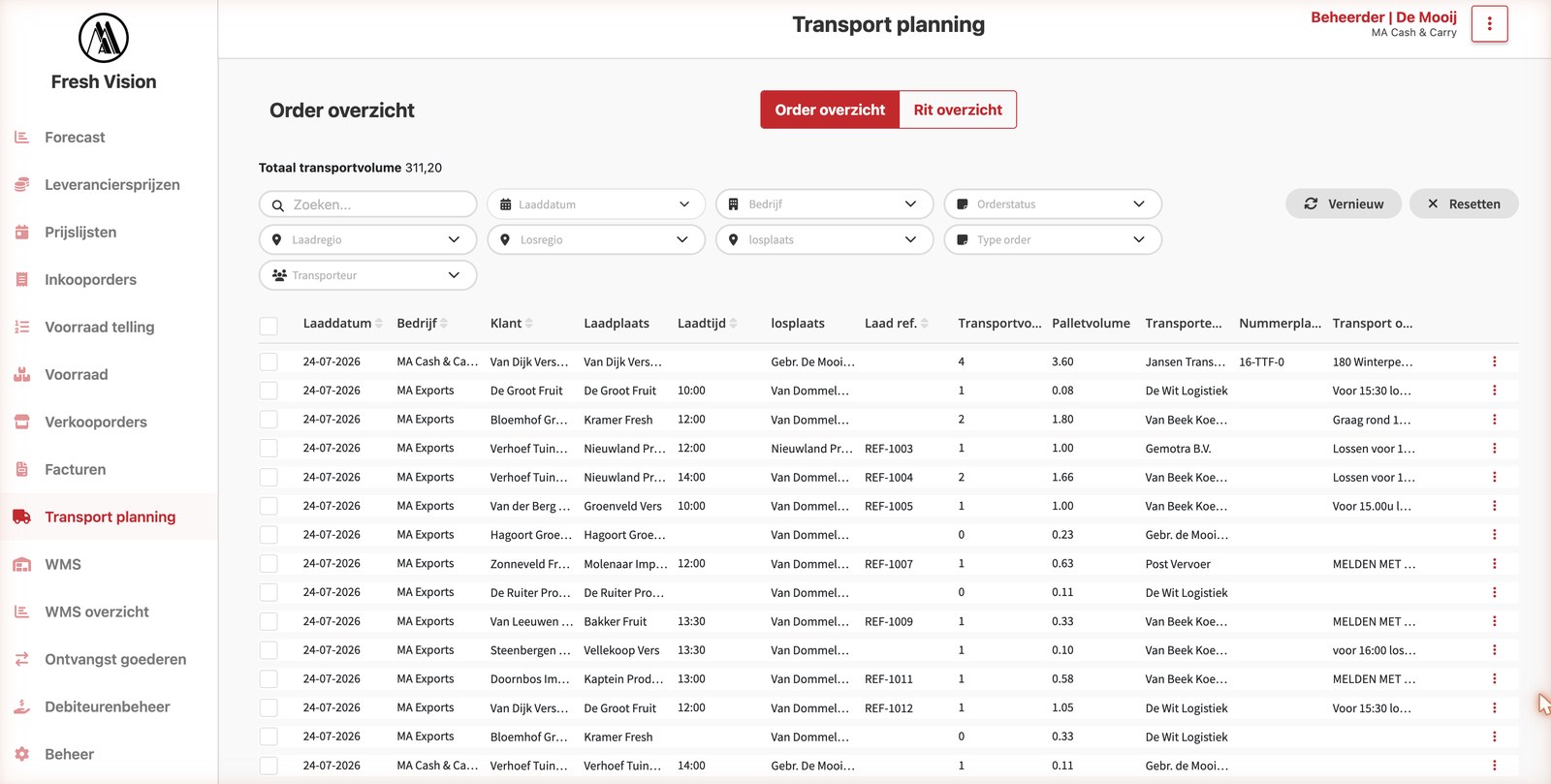Click the Fresh Vision logo

click(104, 38)
